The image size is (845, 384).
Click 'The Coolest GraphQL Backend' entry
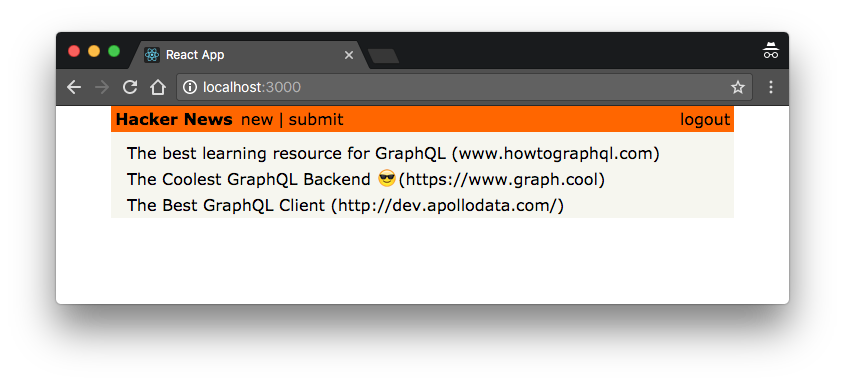tap(365, 179)
